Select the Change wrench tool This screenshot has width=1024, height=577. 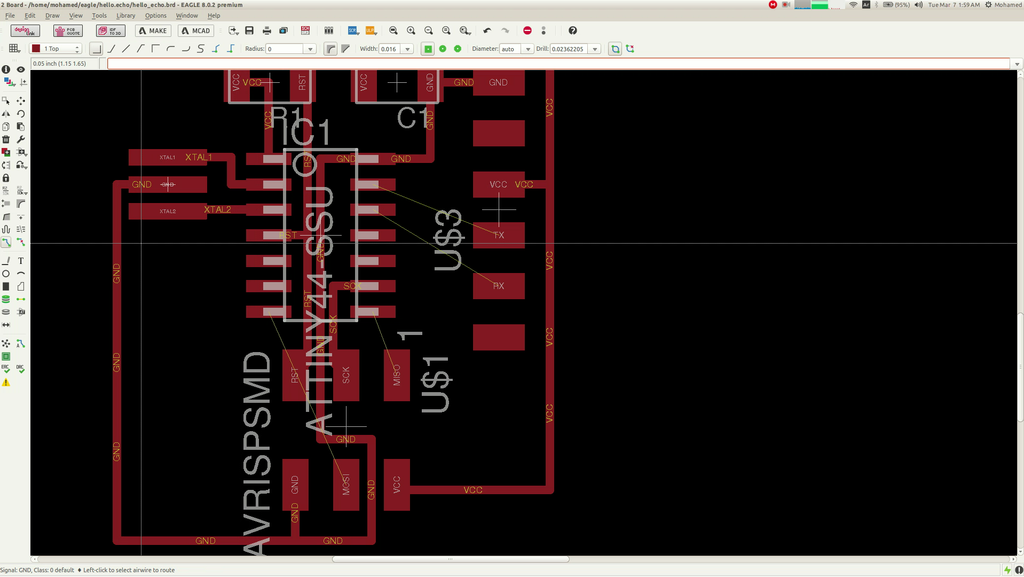point(21,139)
